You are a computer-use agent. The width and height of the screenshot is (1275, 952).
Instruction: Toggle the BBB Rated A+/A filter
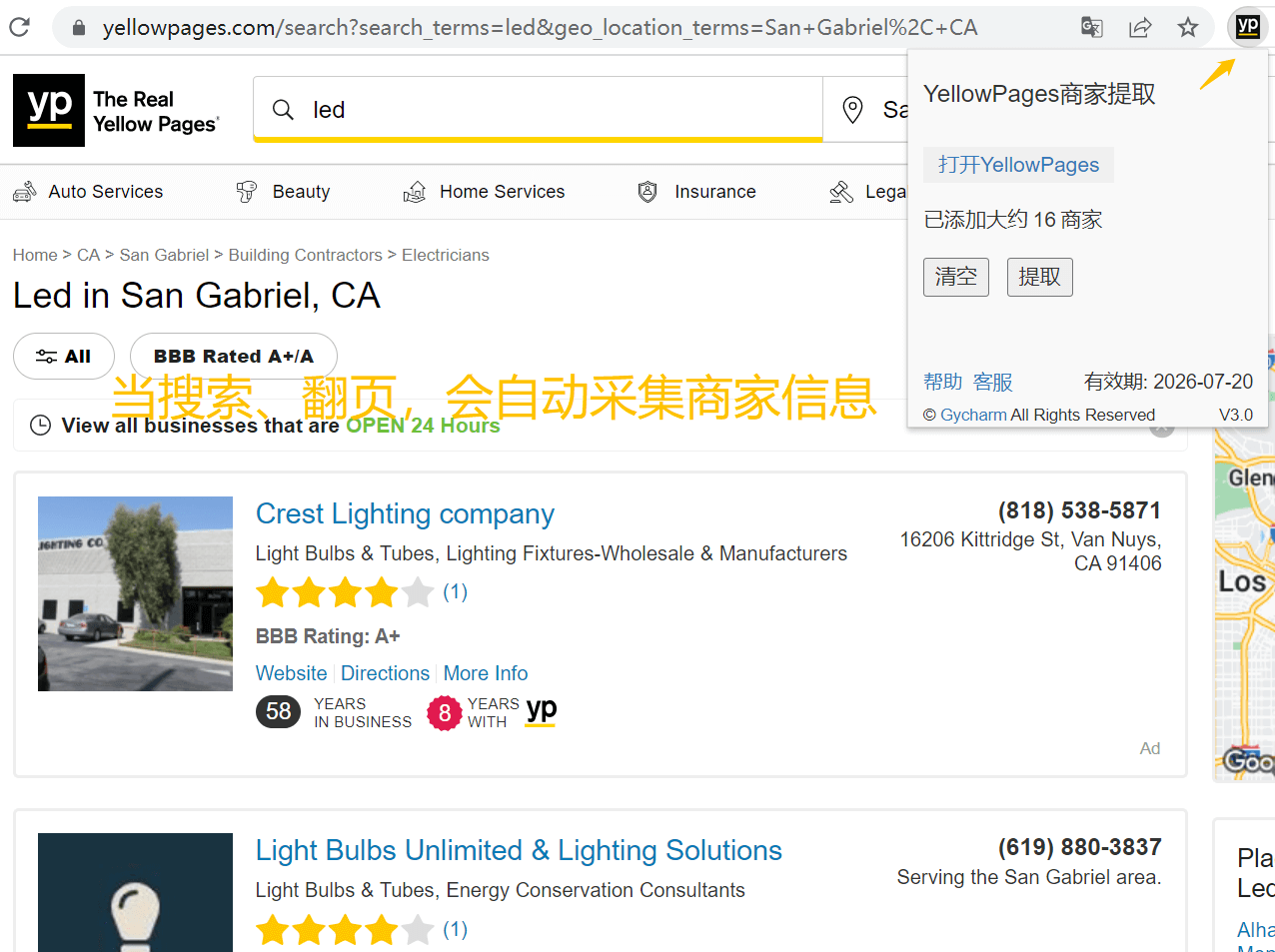(233, 357)
